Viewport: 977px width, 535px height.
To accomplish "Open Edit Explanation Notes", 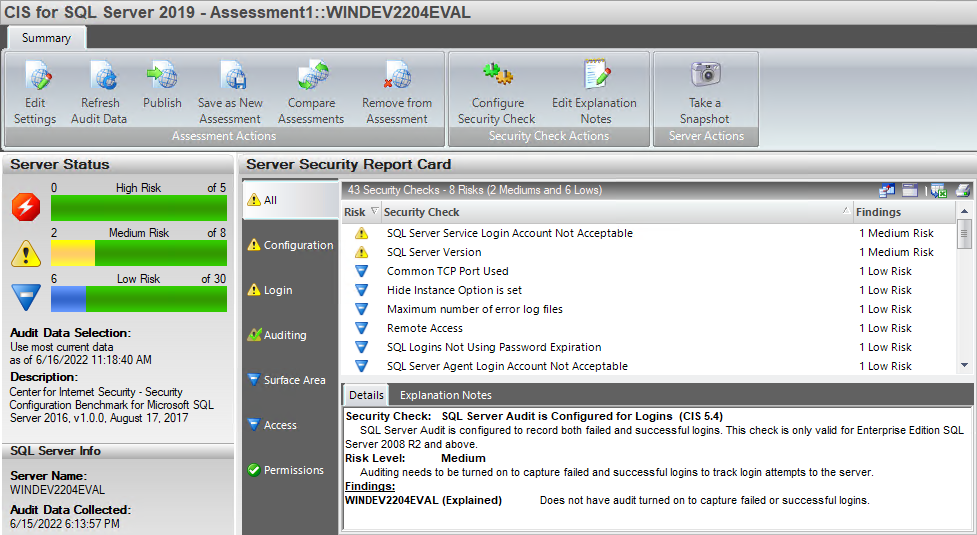I will 595,75.
